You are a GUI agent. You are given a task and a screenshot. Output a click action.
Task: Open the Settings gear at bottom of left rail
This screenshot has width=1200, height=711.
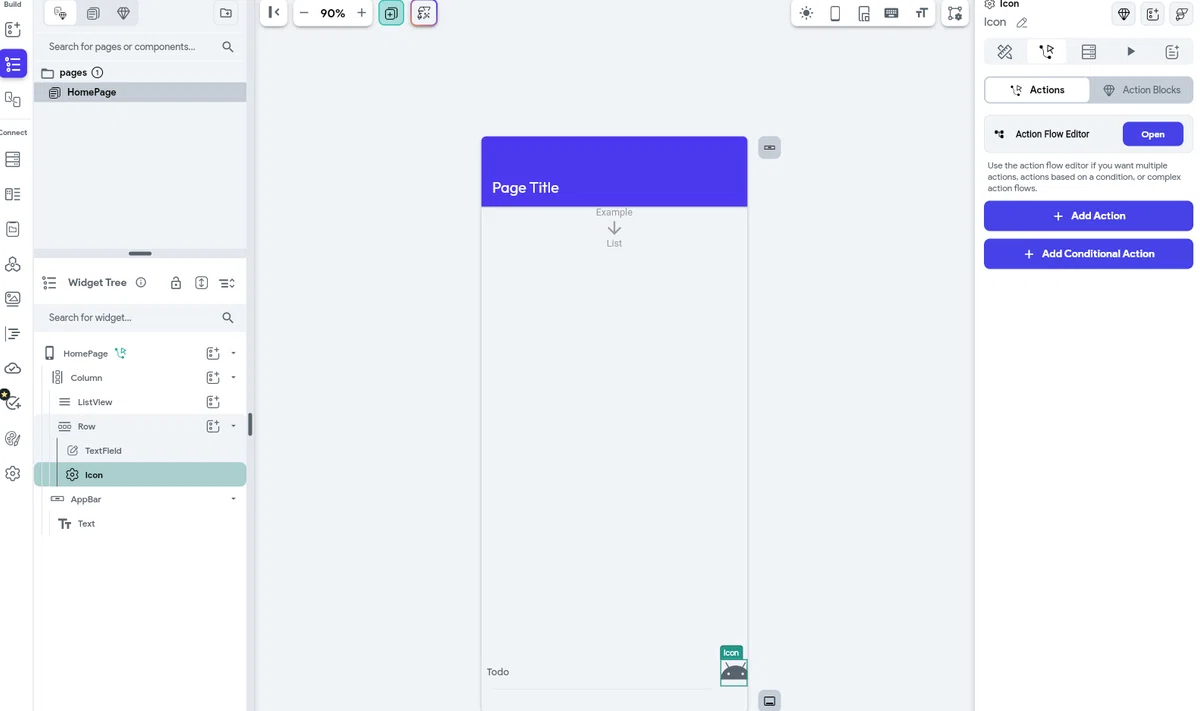(13, 473)
